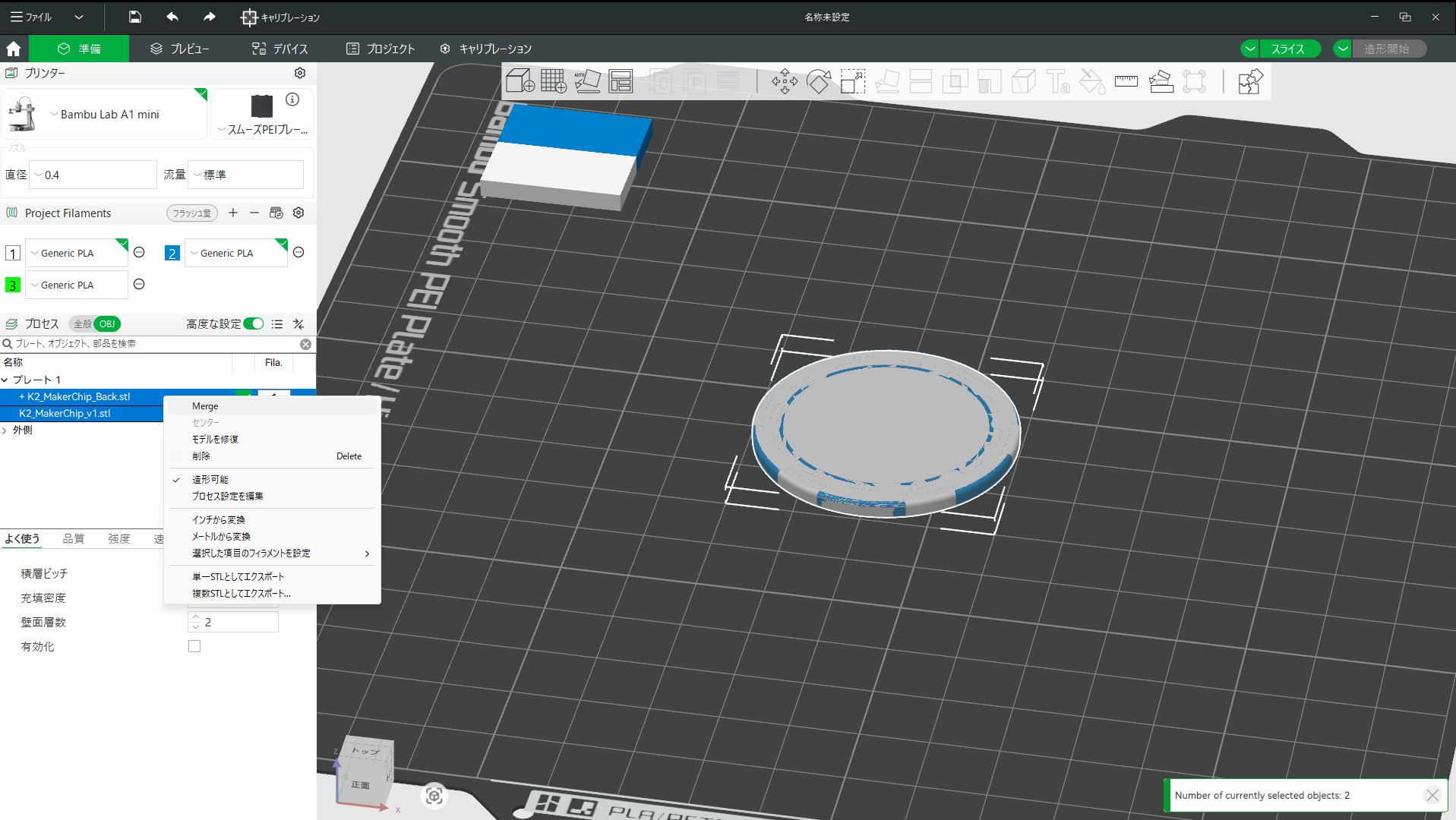This screenshot has width=1456, height=820.
Task: Switch the 全般/OBJ process toggle
Action: point(95,324)
